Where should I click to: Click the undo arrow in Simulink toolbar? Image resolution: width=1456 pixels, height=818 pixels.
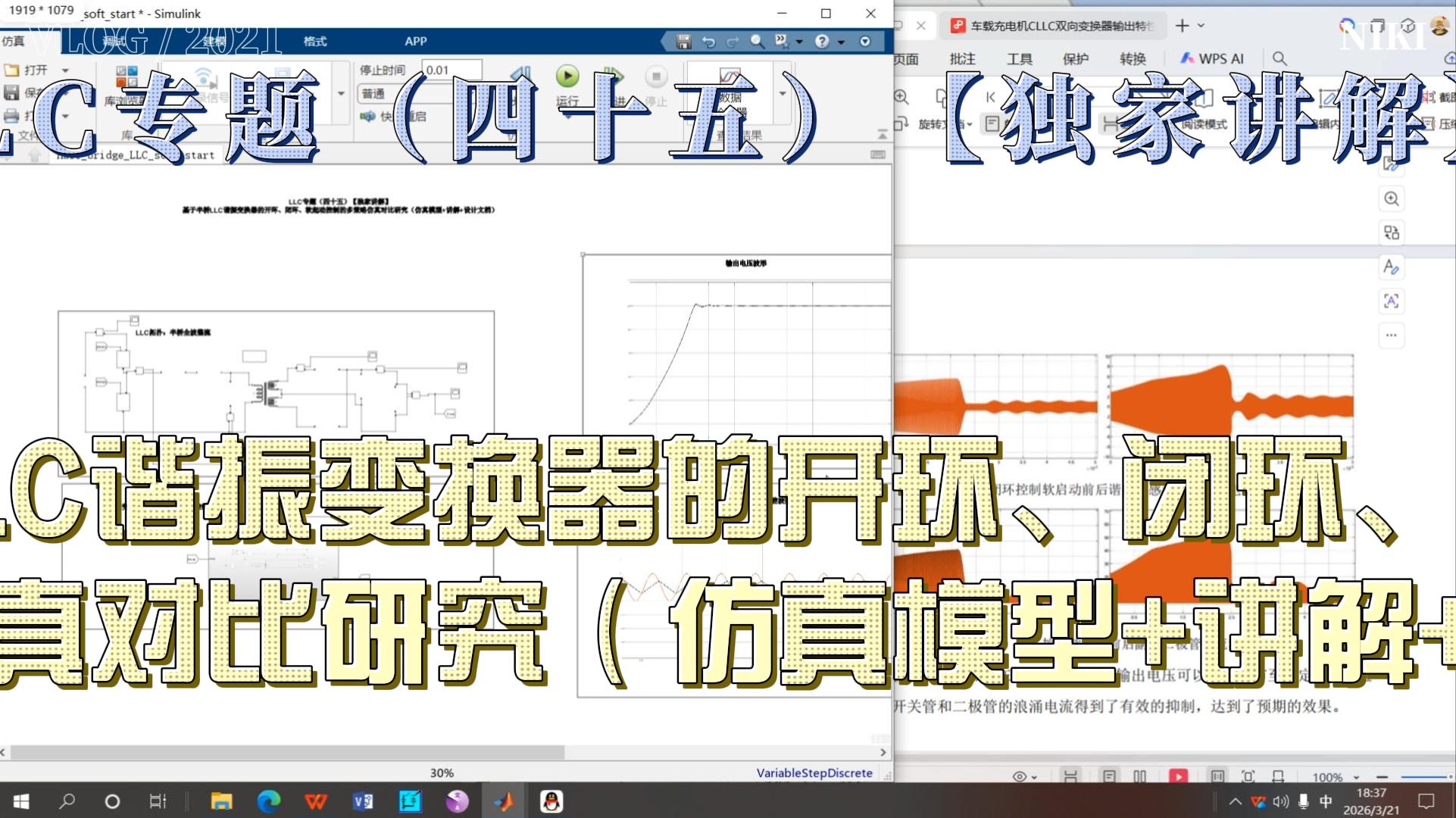point(708,42)
